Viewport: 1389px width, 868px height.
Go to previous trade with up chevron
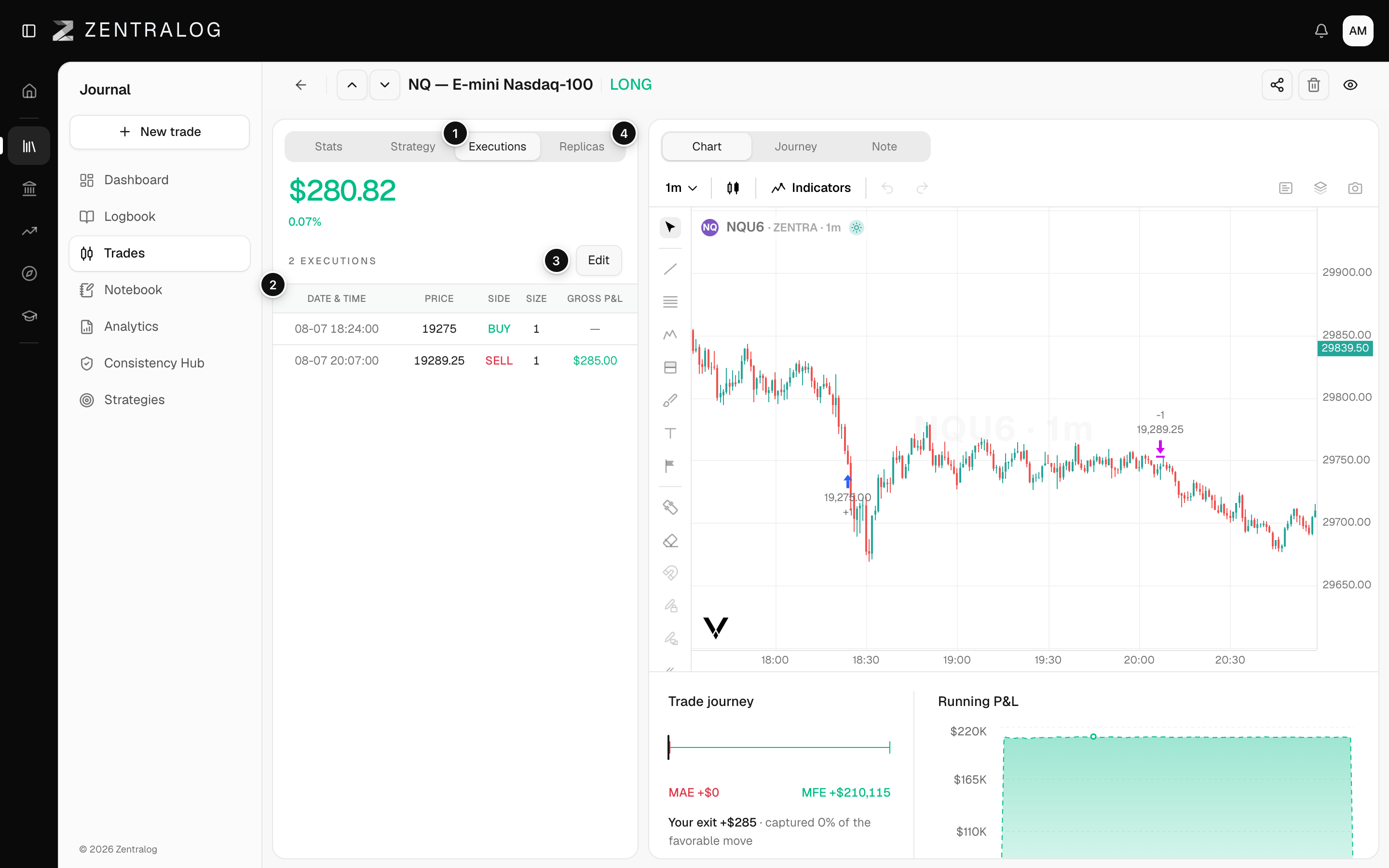tap(352, 85)
